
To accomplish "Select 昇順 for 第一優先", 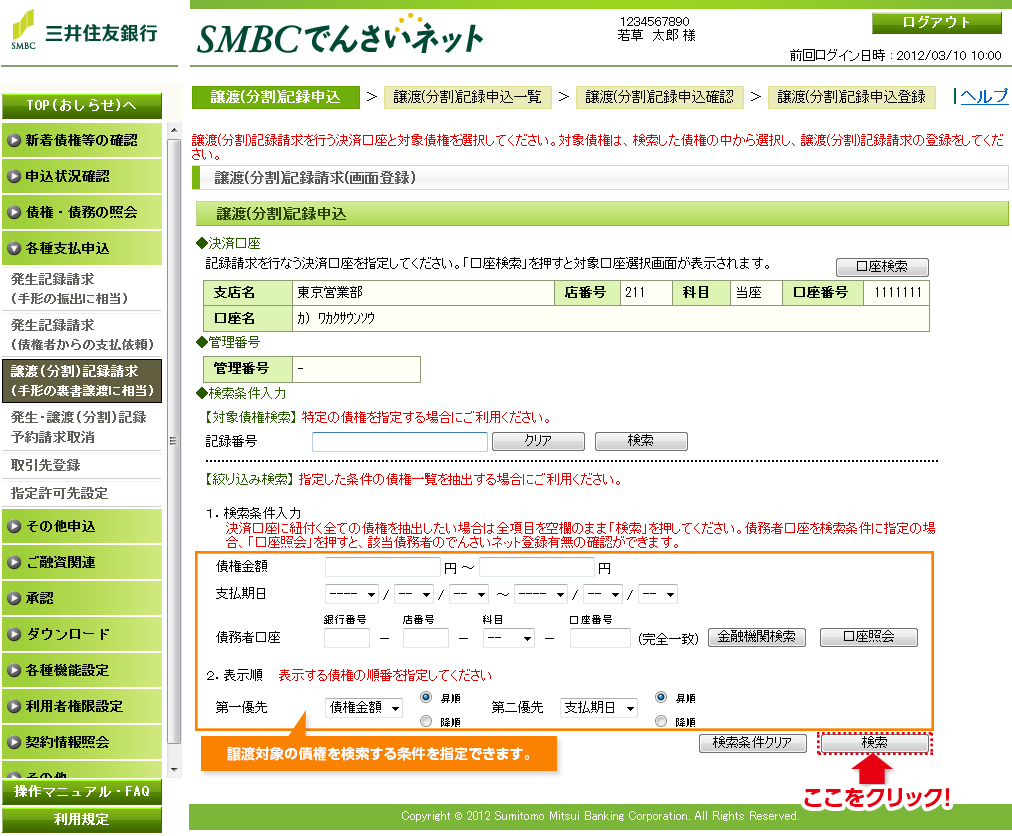I will [426, 697].
